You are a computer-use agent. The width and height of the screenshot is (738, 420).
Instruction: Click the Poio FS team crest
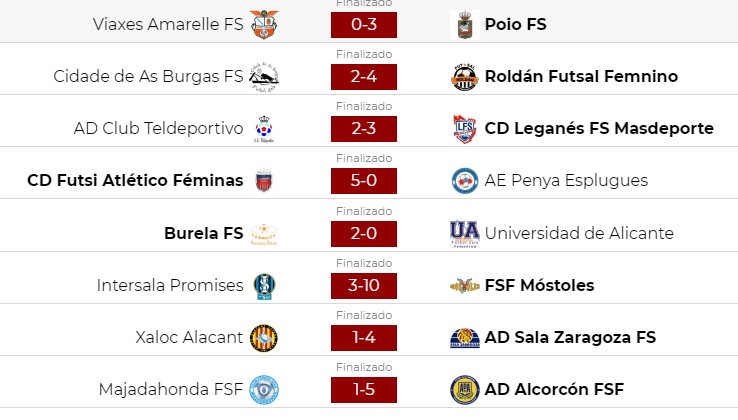coord(465,24)
